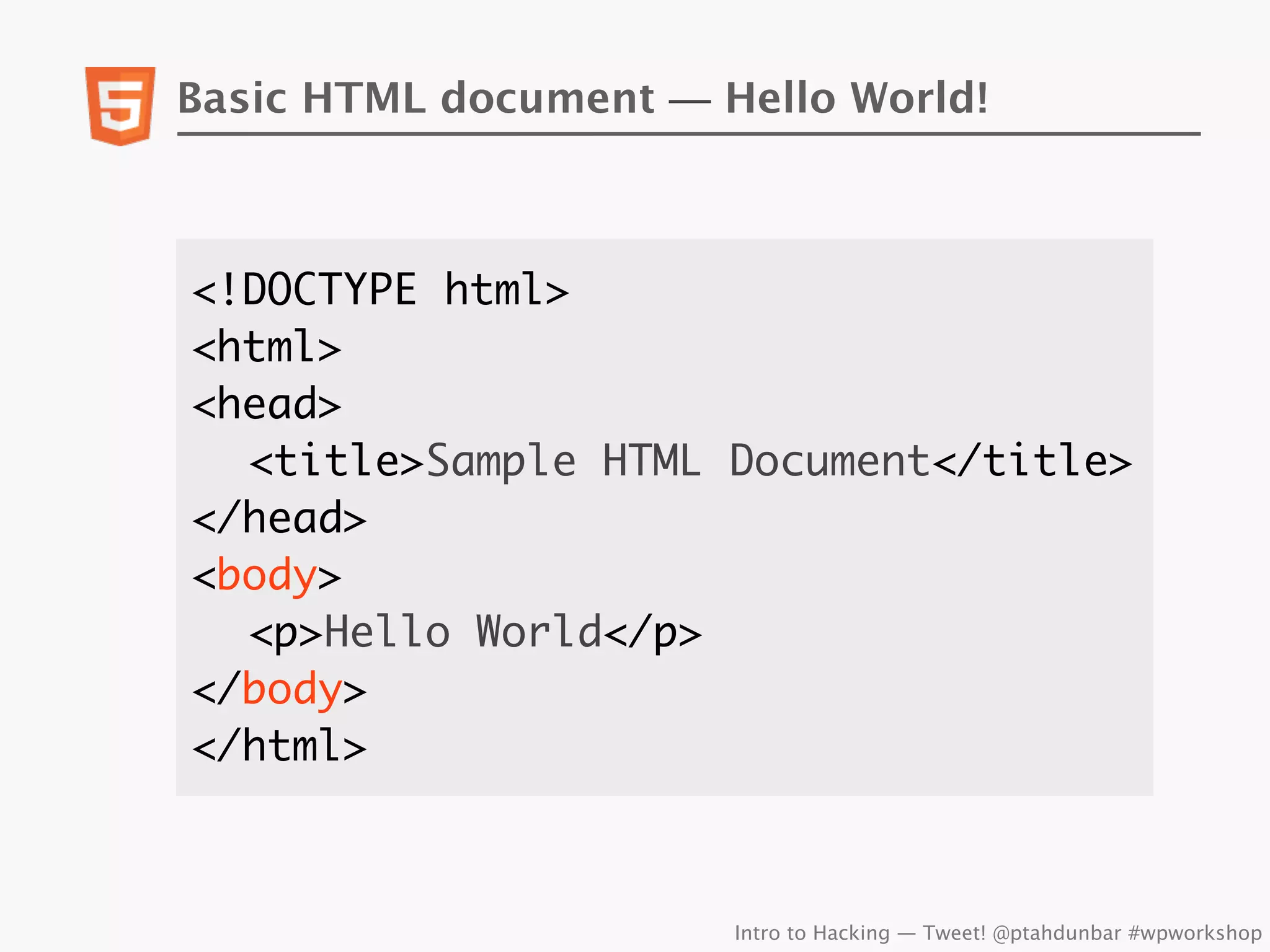Click the opening '<html>' tag line
The image size is (1270, 952).
click(x=267, y=346)
